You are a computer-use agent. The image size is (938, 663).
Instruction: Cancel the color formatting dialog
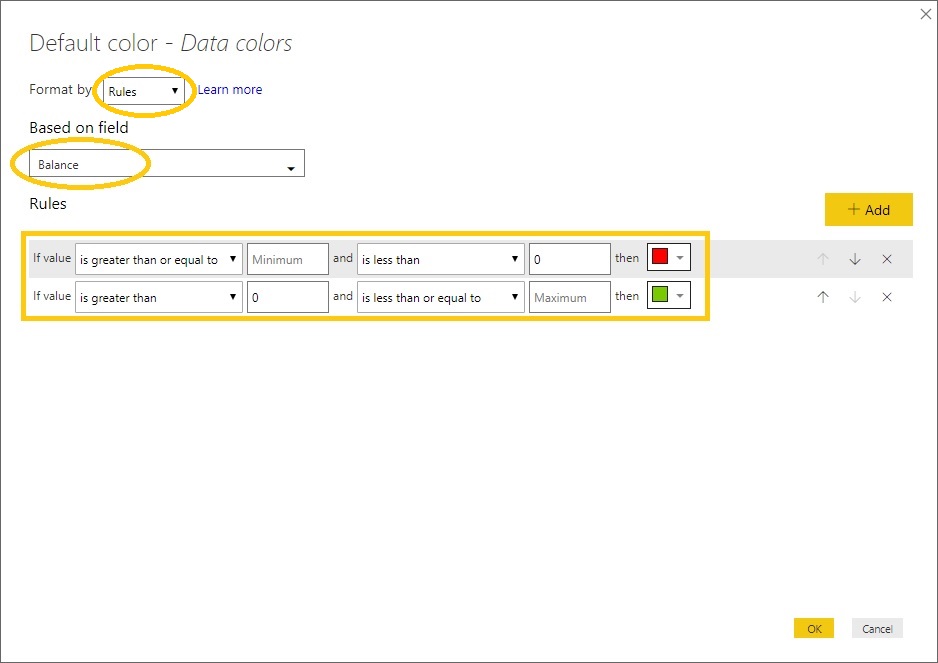click(x=877, y=628)
